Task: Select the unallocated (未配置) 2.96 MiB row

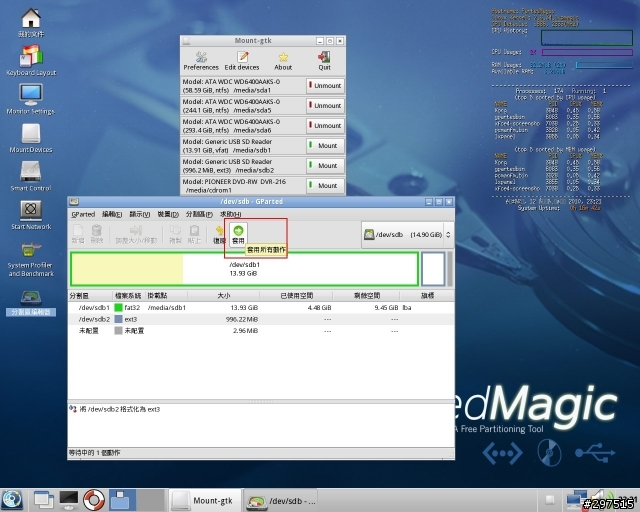Action: 261,331
